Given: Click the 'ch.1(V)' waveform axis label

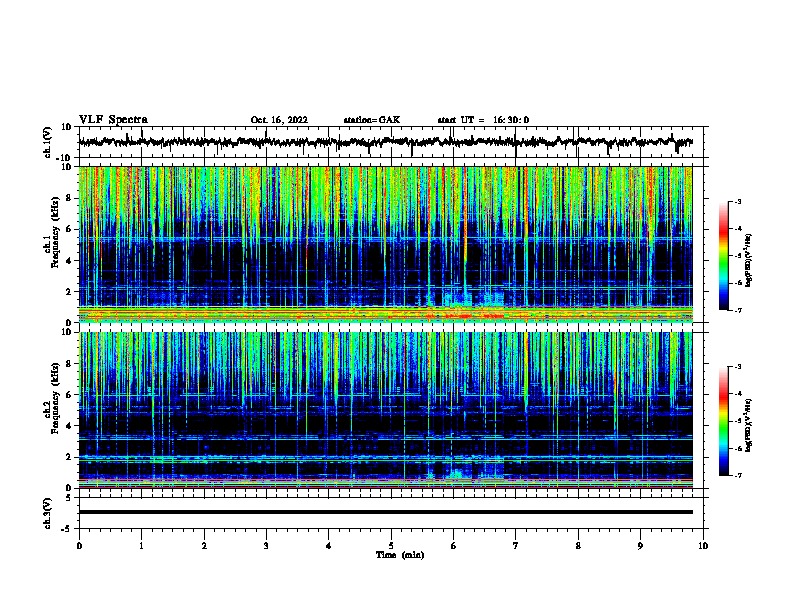Looking at the screenshot, I should pos(48,142).
